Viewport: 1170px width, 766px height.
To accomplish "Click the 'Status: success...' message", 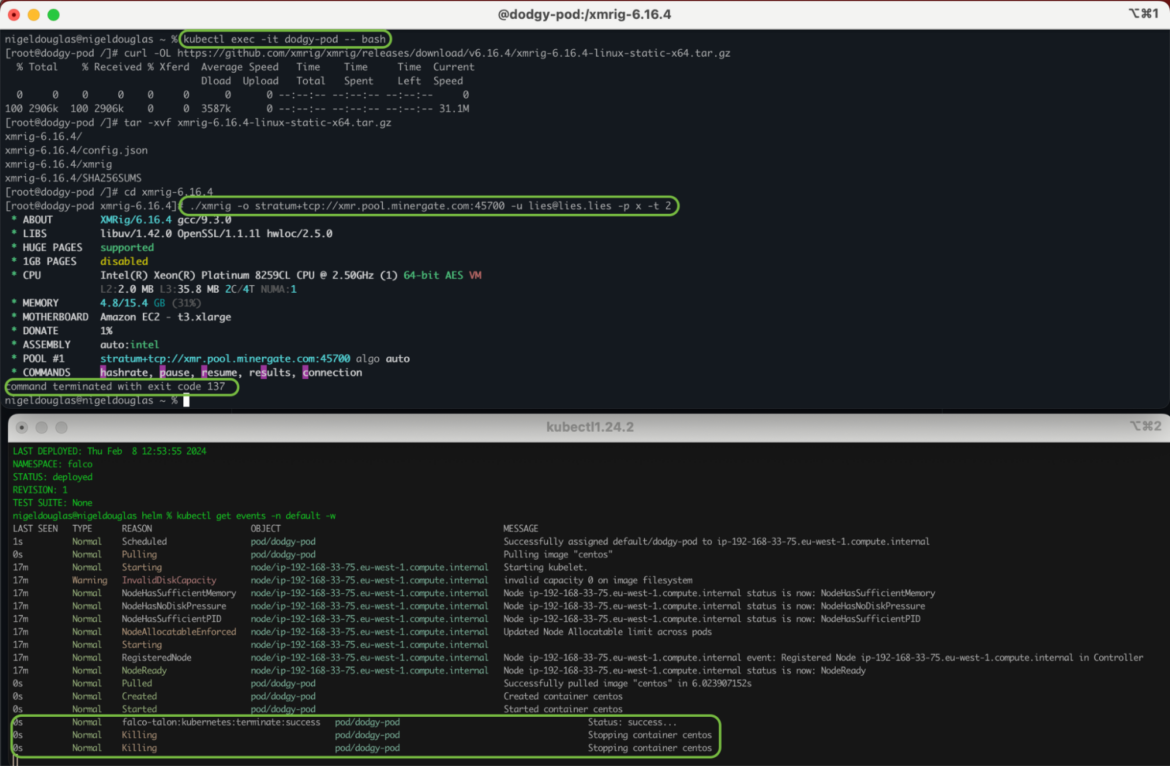I will point(632,722).
